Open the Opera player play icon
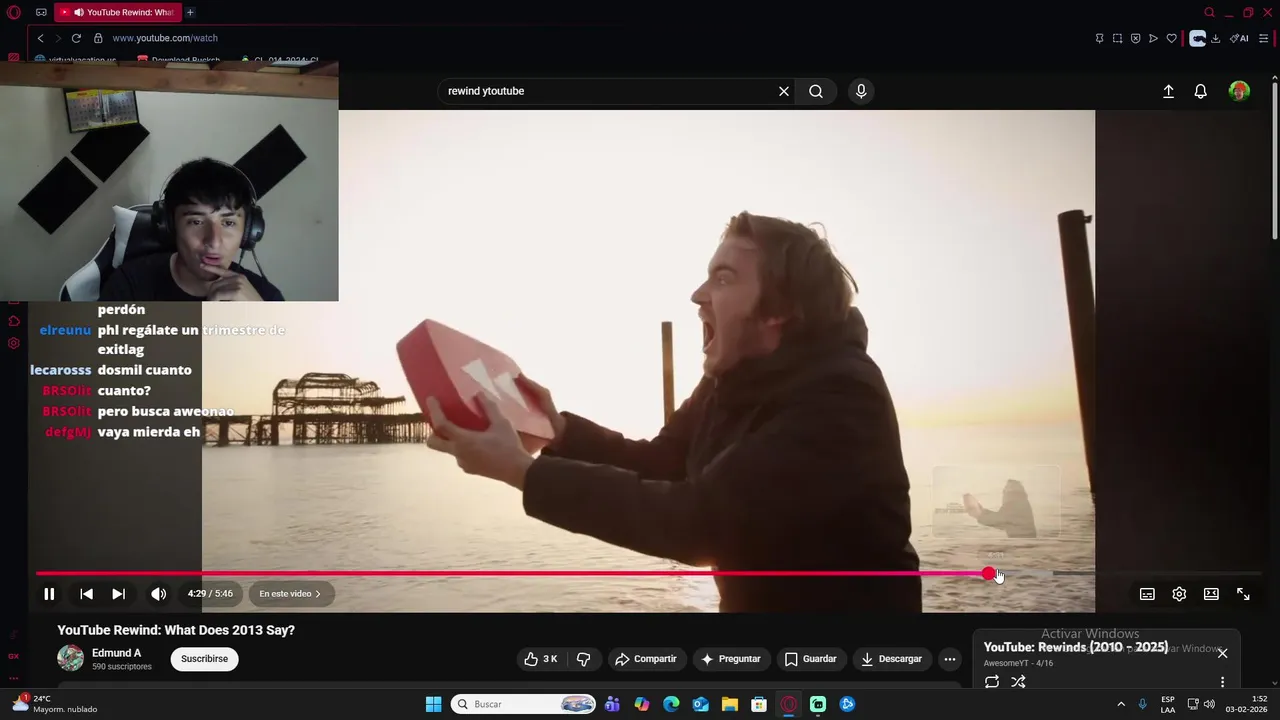 pos(1153,38)
